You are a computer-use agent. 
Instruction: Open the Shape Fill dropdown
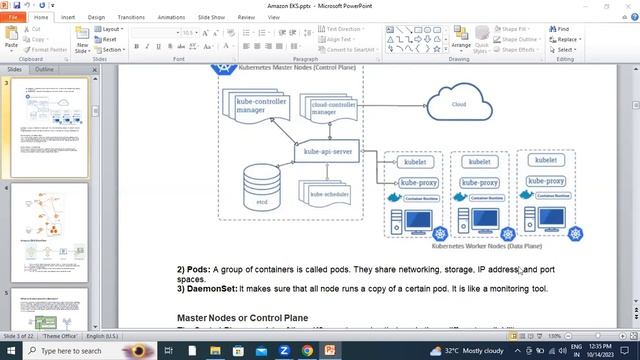click(512, 29)
